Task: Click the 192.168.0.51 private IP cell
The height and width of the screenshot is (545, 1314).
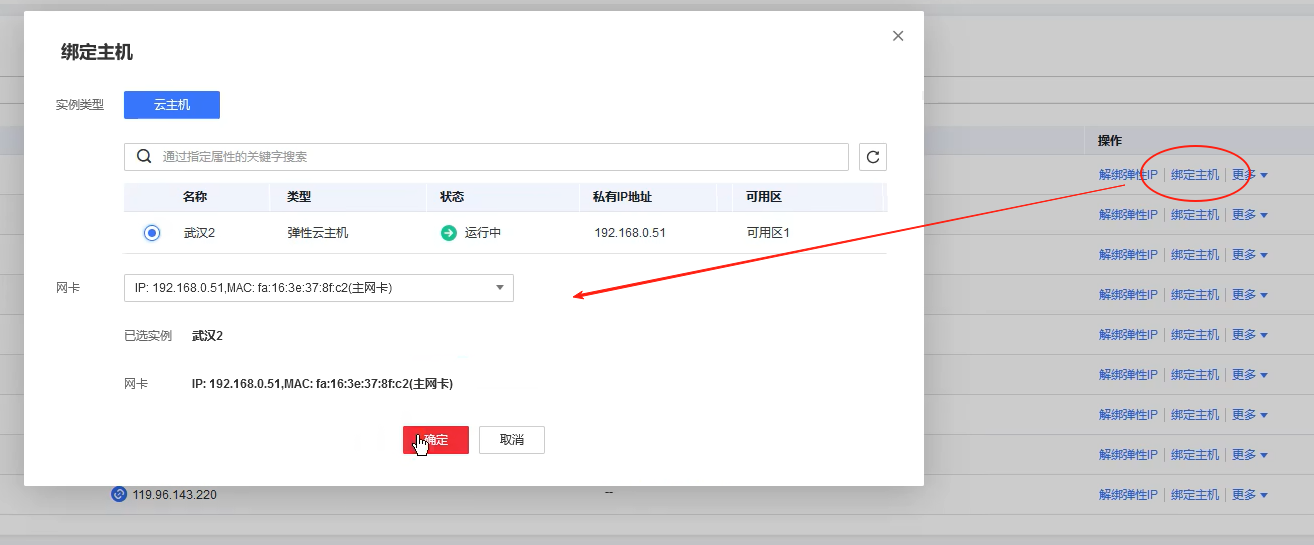Action: click(630, 233)
